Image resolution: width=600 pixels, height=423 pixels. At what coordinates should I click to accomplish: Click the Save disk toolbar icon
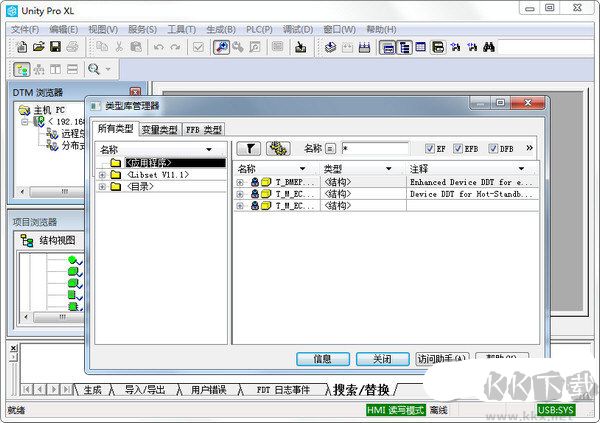click(x=55, y=47)
